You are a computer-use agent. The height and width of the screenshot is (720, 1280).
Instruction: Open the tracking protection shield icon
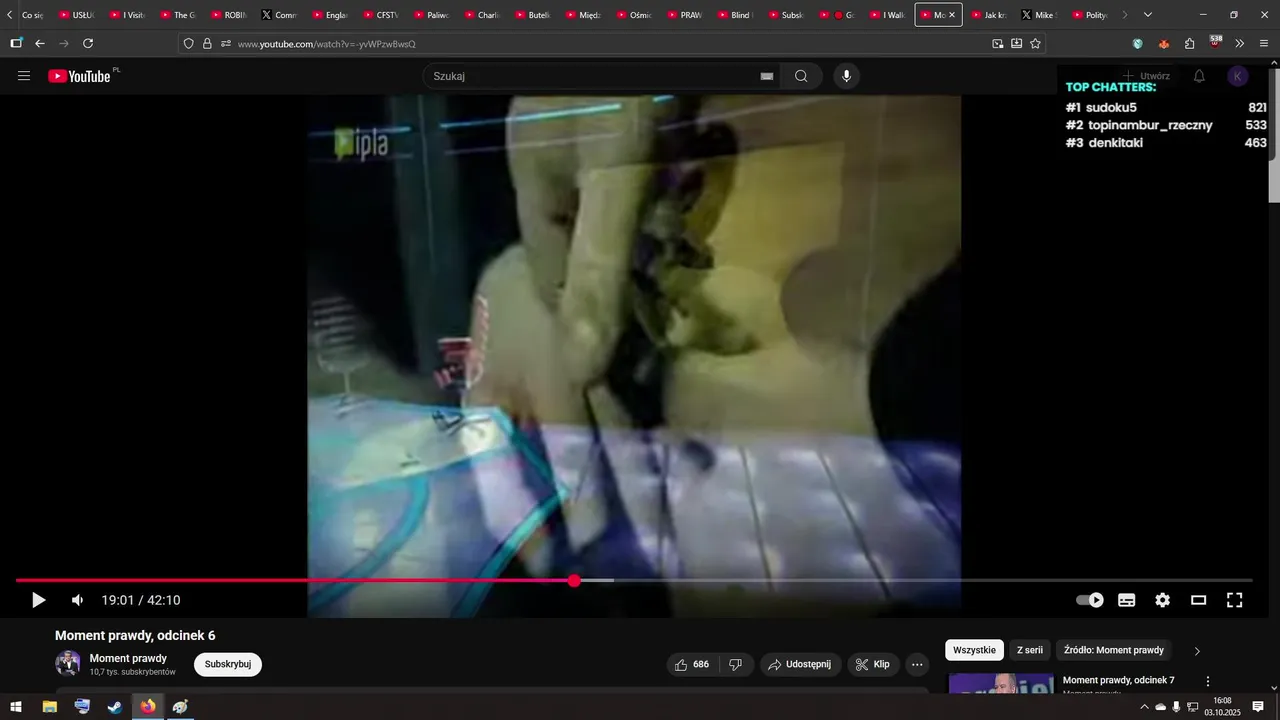point(188,44)
